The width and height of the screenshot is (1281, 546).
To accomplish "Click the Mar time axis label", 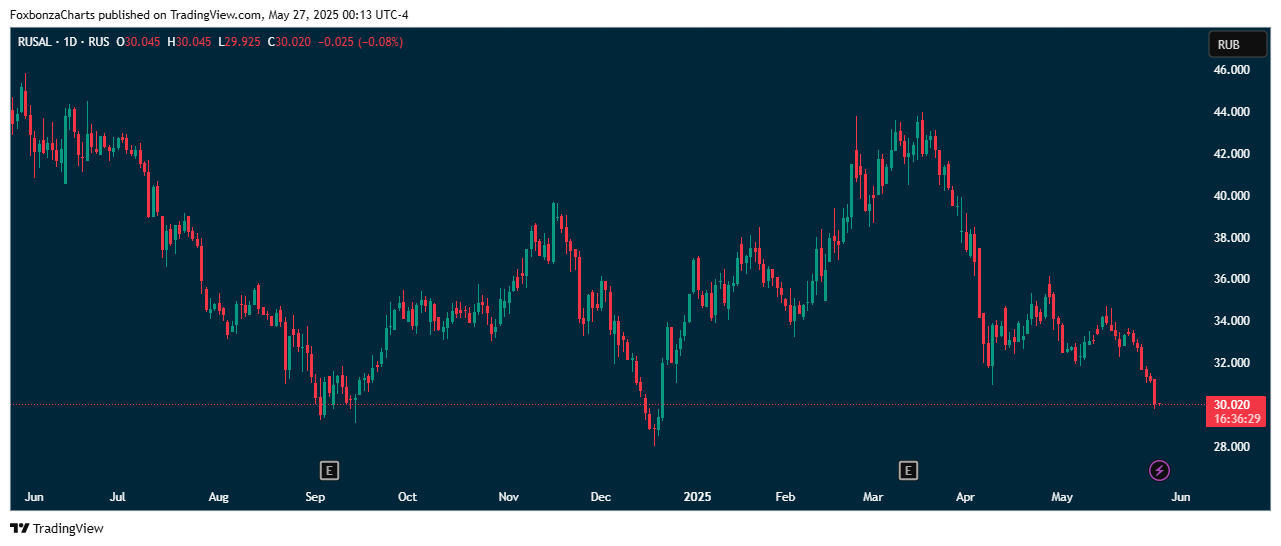I will [873, 496].
